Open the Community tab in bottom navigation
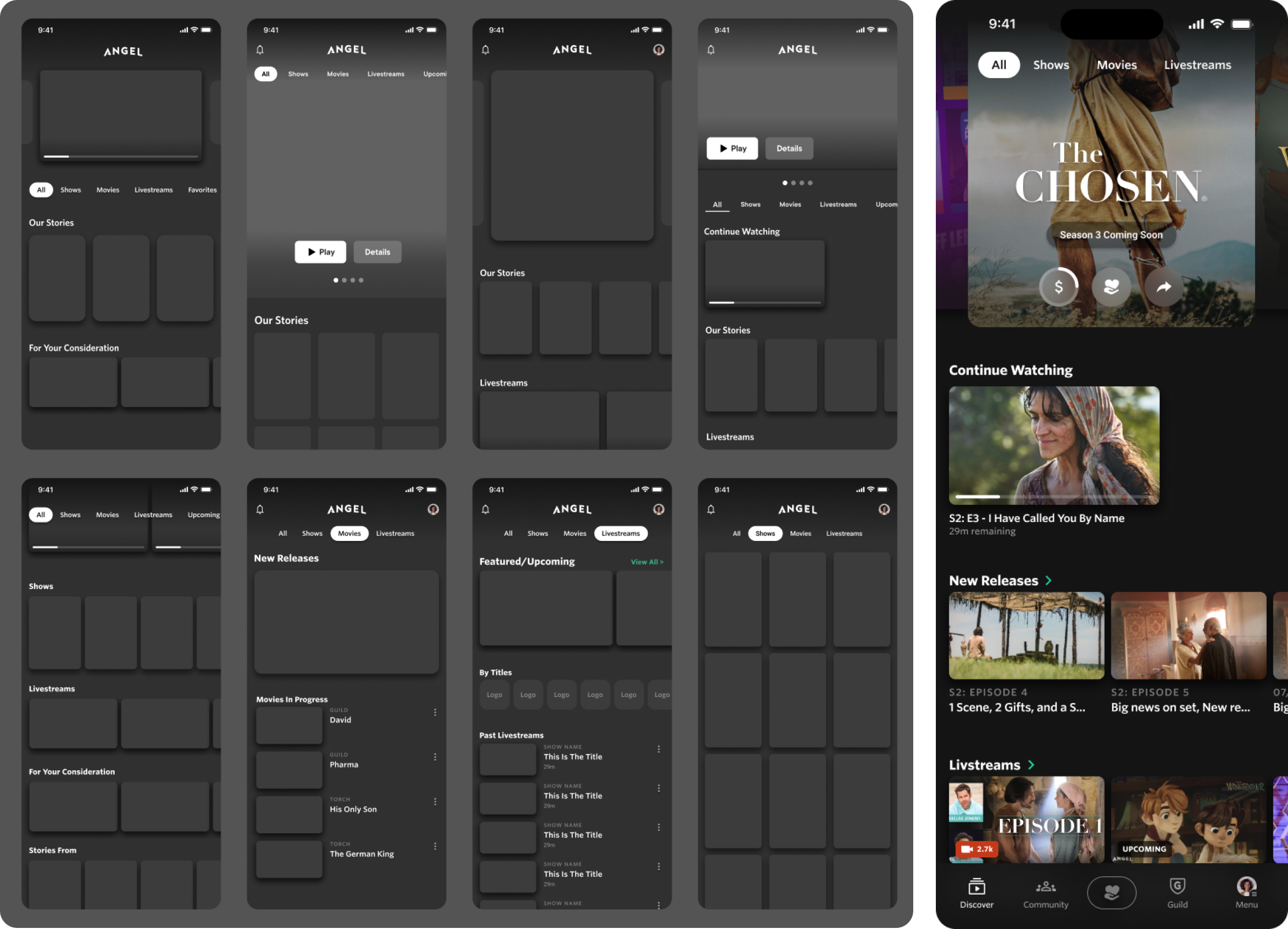This screenshot has width=1288, height=929. coord(1046,894)
